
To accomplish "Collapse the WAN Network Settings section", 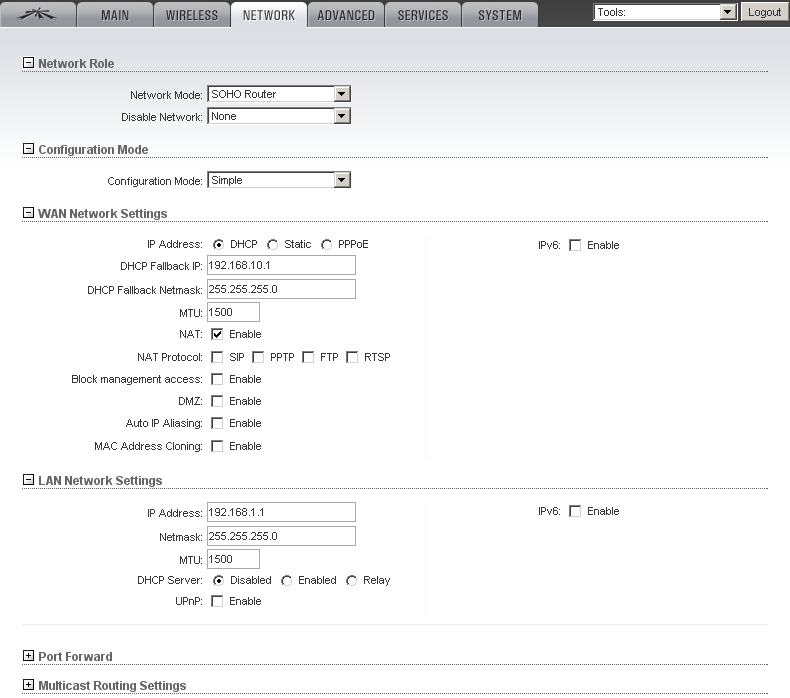I will 28,213.
